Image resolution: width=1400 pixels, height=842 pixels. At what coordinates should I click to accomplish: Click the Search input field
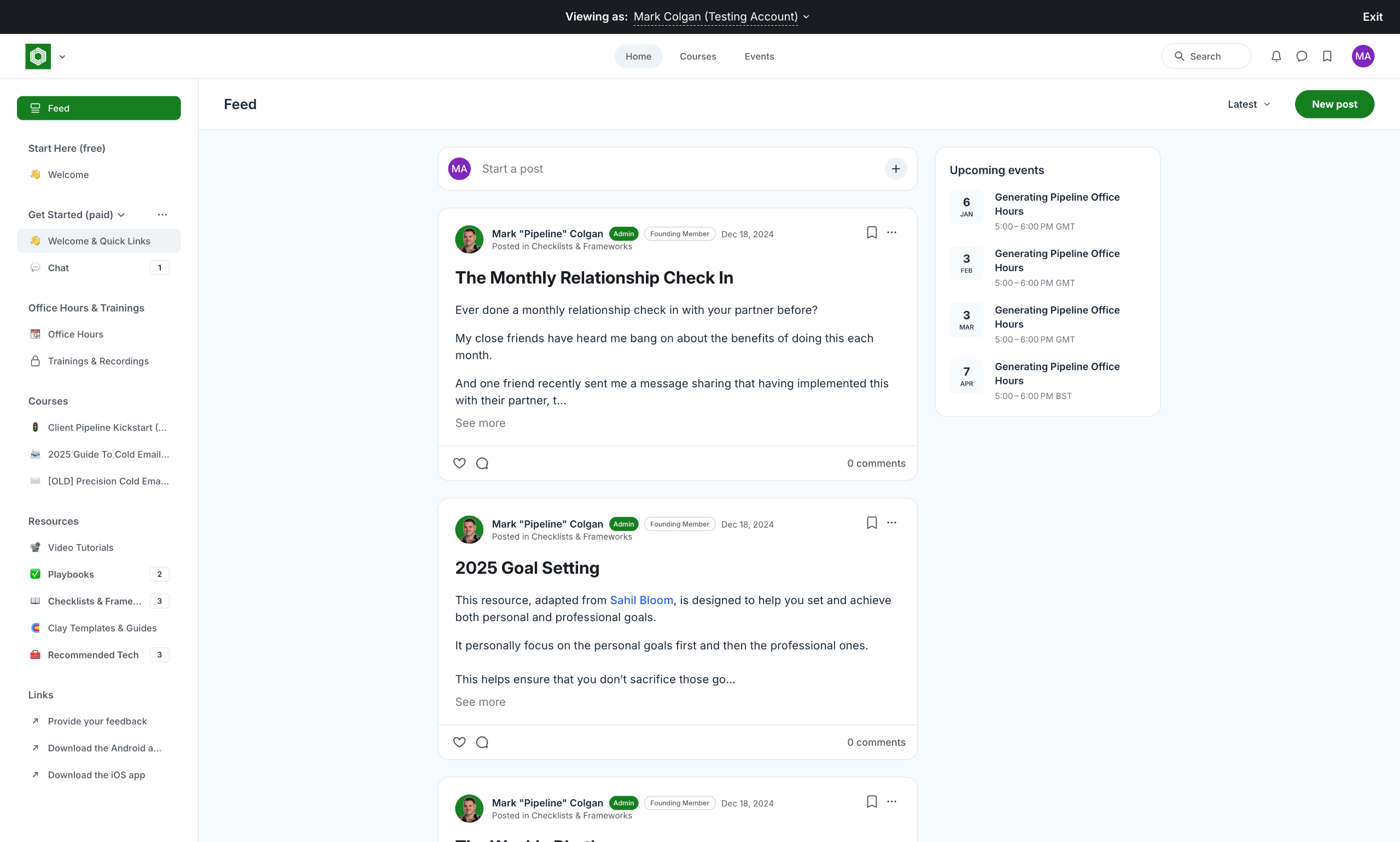coord(1206,56)
